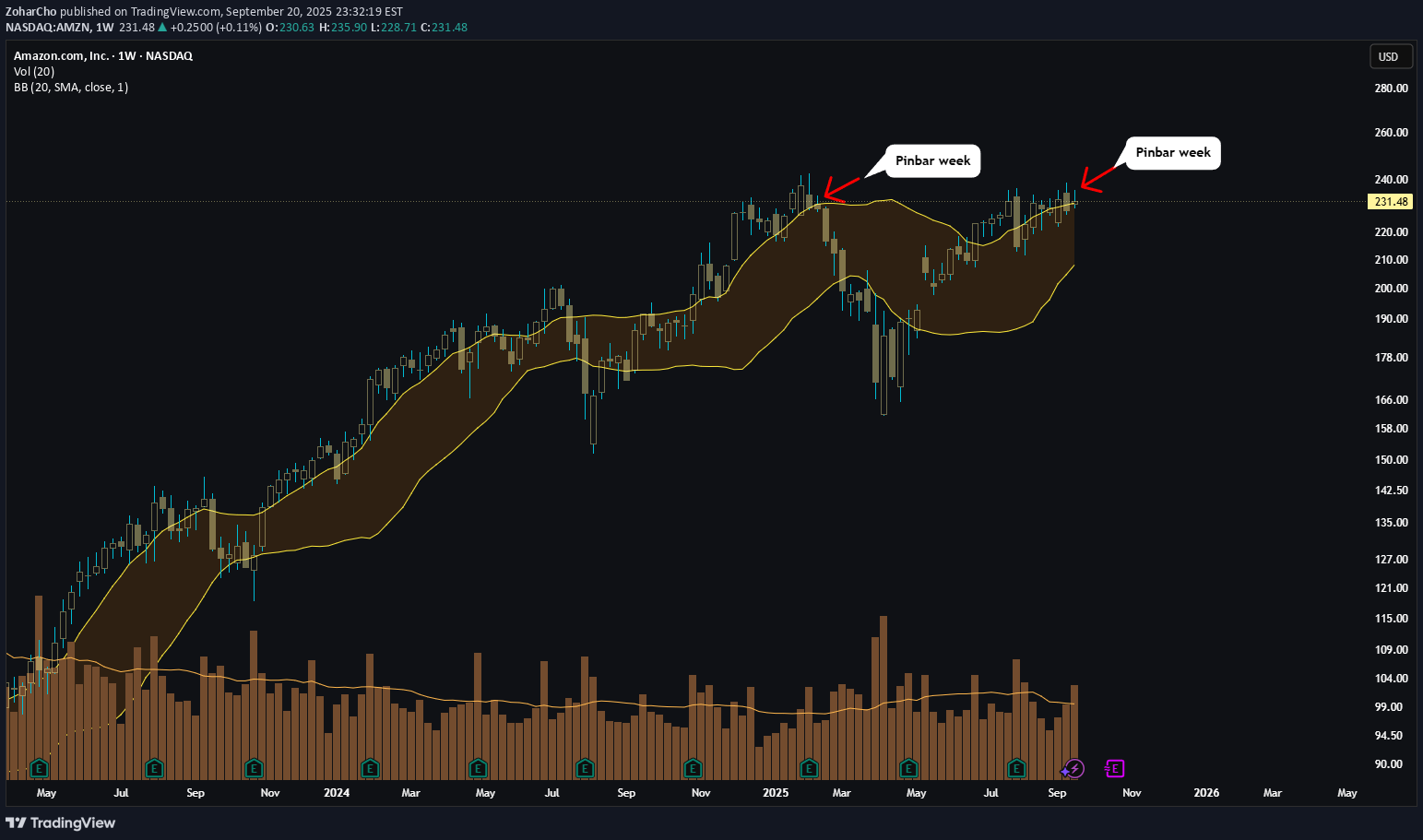Click the earnings icon above the 2024 label
Image resolution: width=1423 pixels, height=840 pixels.
pos(370,768)
